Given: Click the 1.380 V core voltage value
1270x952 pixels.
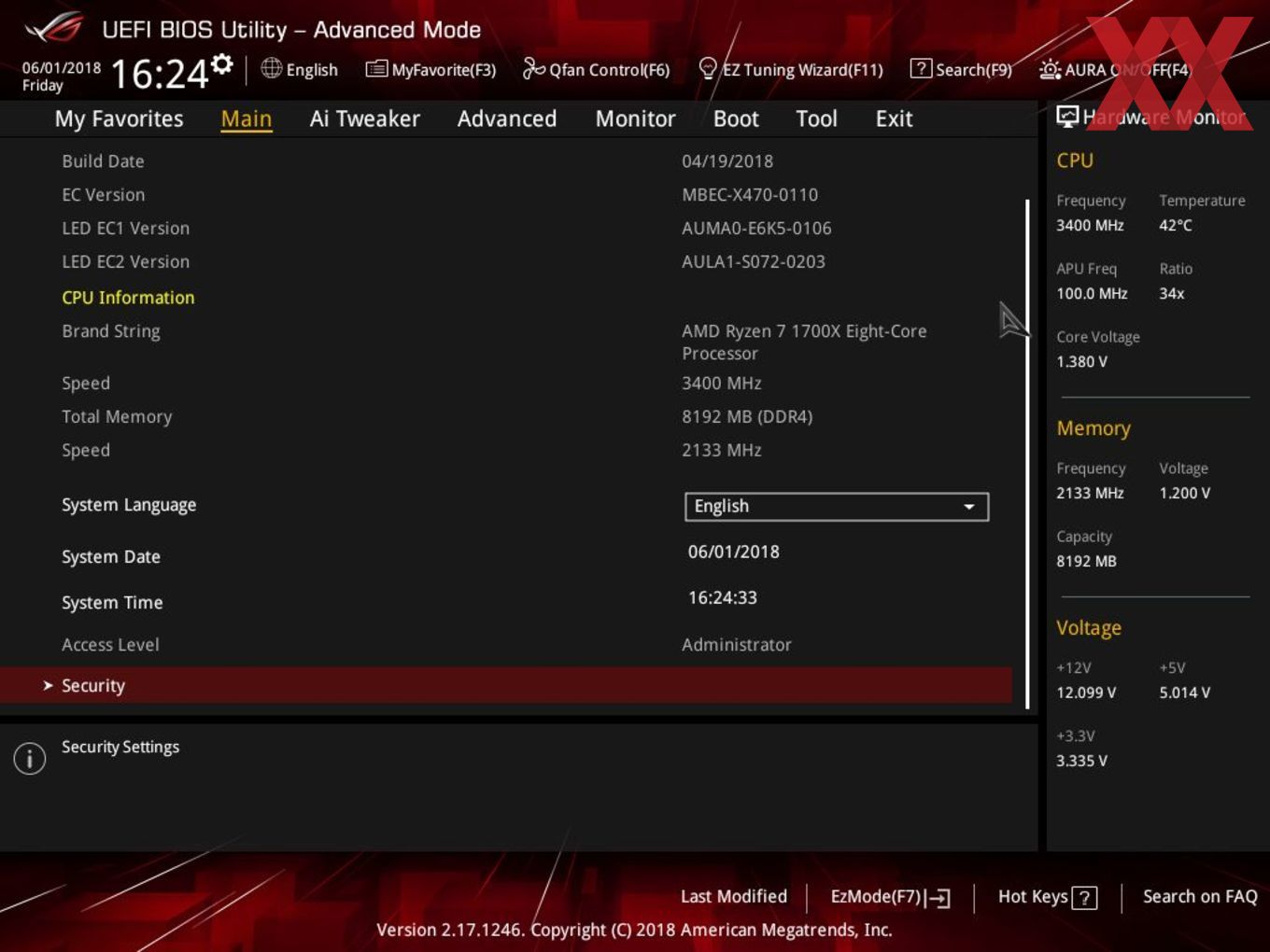Looking at the screenshot, I should (1081, 362).
